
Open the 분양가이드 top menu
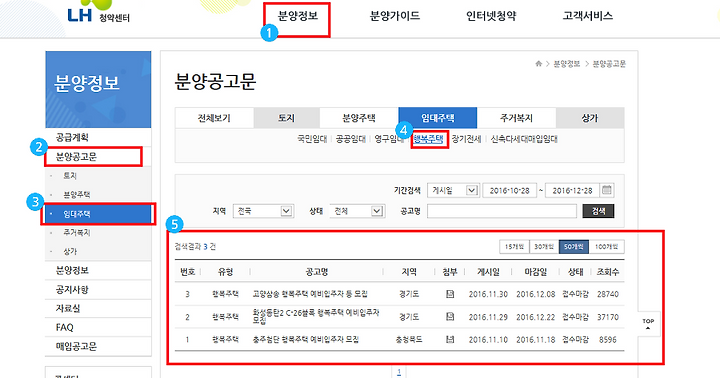coord(395,16)
